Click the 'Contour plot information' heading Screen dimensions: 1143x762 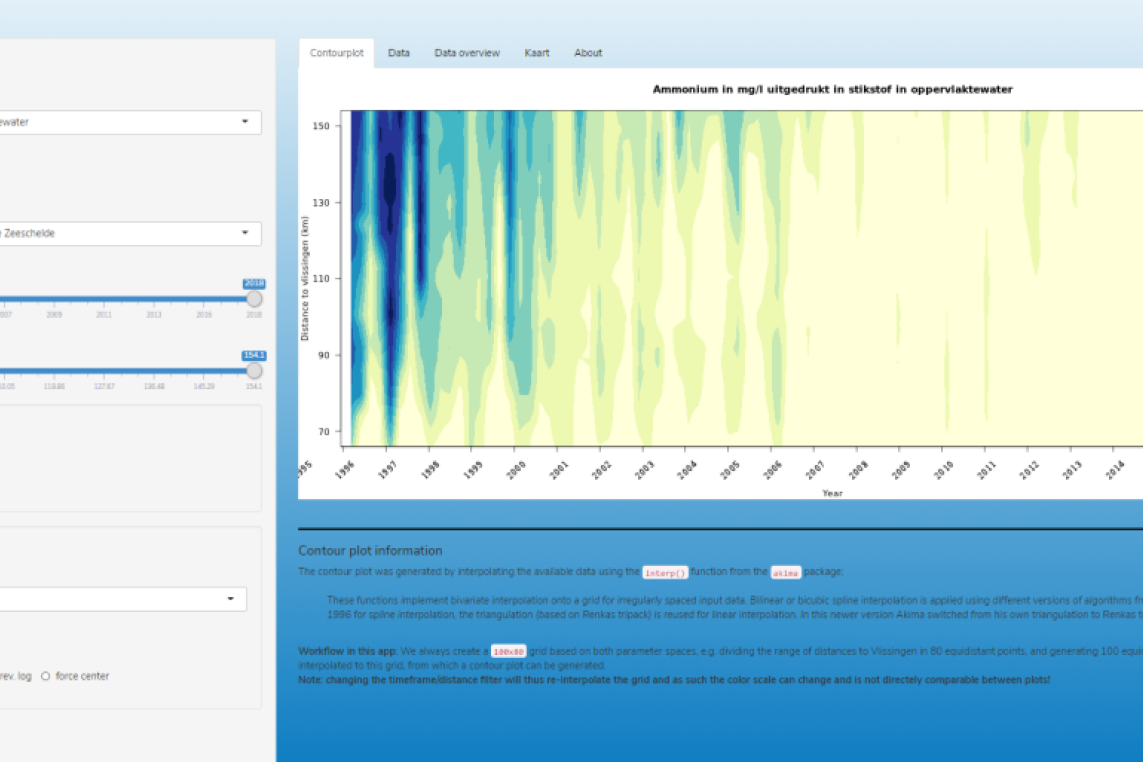coord(370,550)
